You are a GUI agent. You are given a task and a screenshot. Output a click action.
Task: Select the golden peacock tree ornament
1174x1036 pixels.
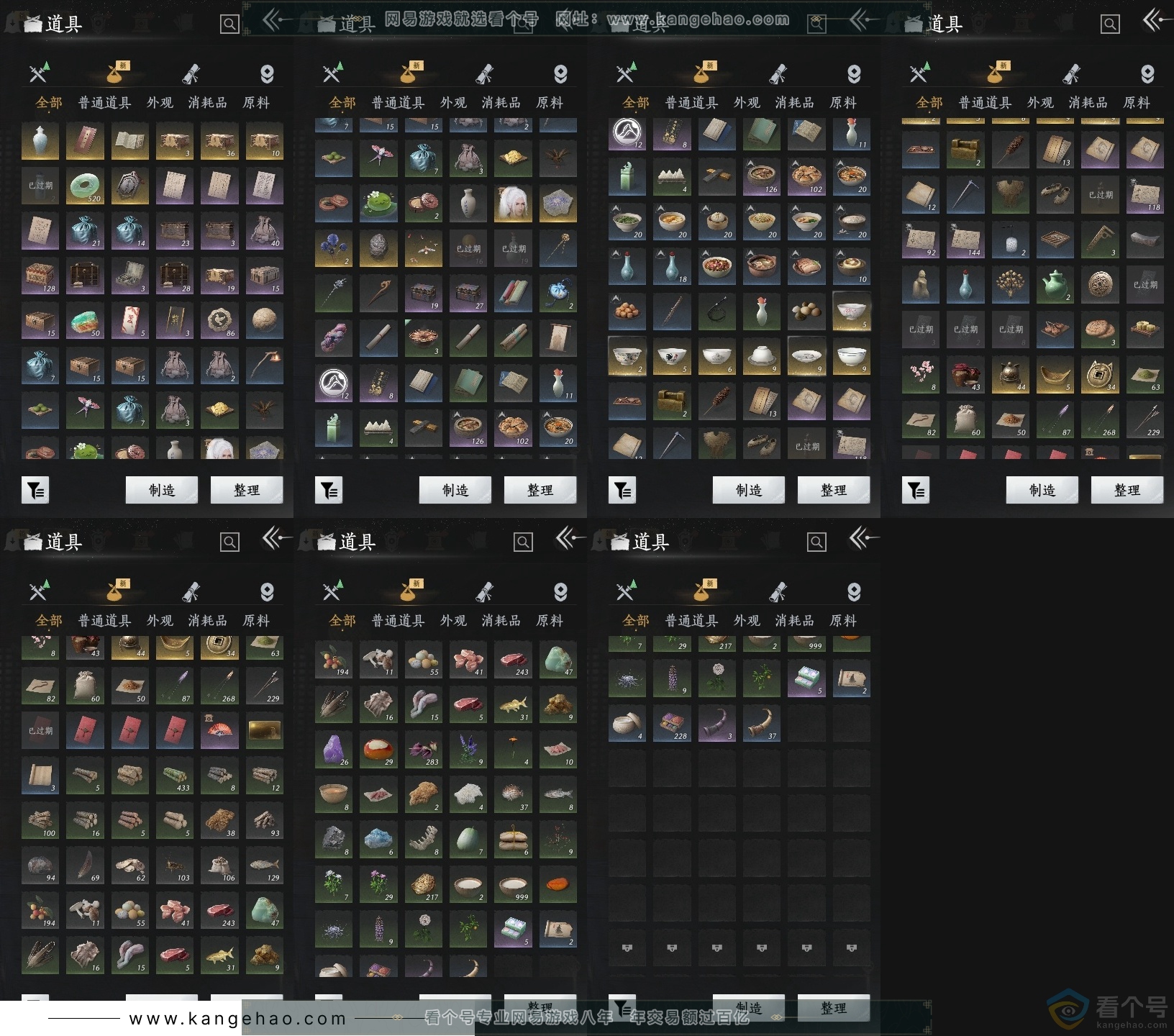(x=1011, y=285)
